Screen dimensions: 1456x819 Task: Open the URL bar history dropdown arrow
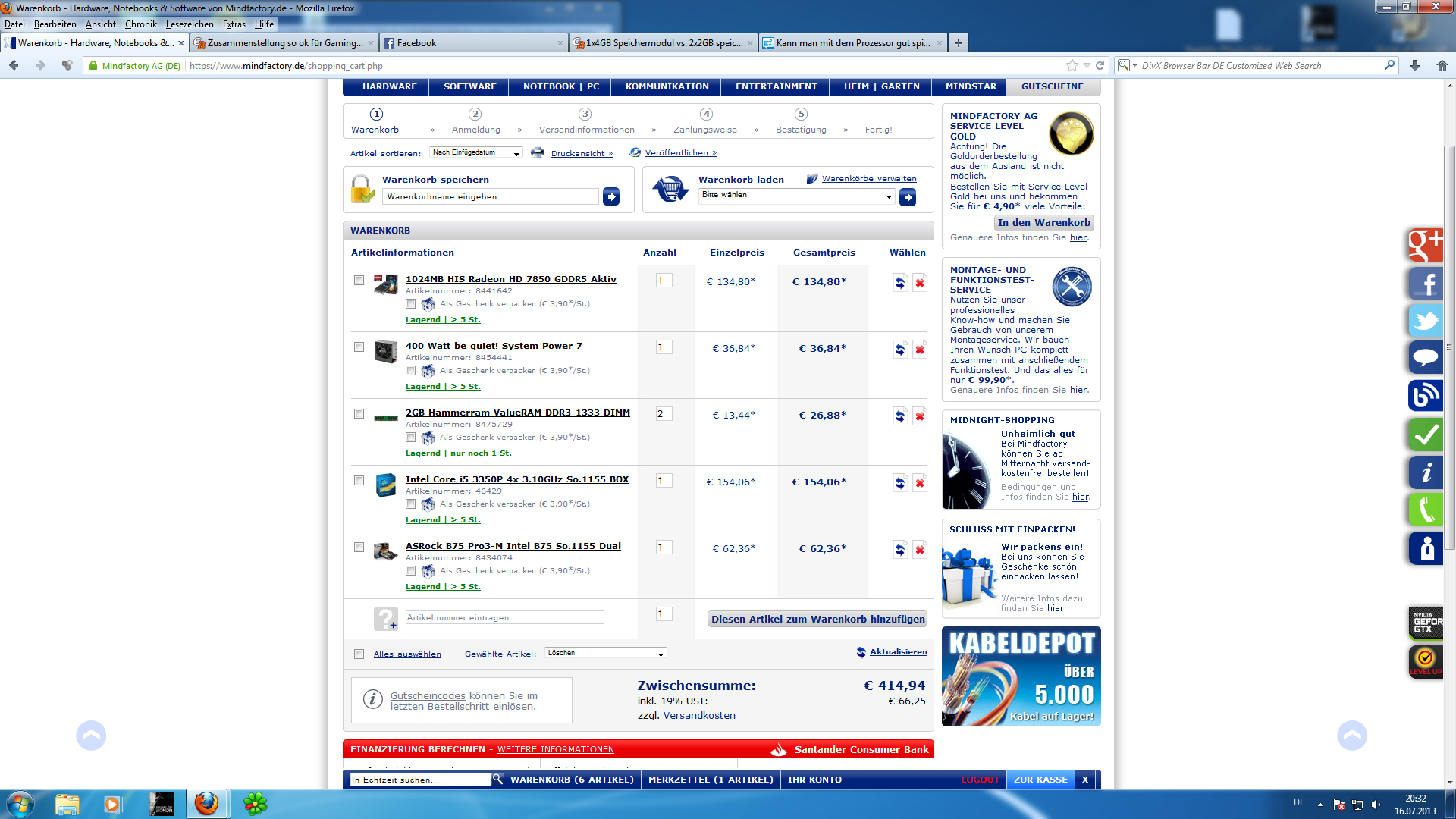coord(1087,66)
